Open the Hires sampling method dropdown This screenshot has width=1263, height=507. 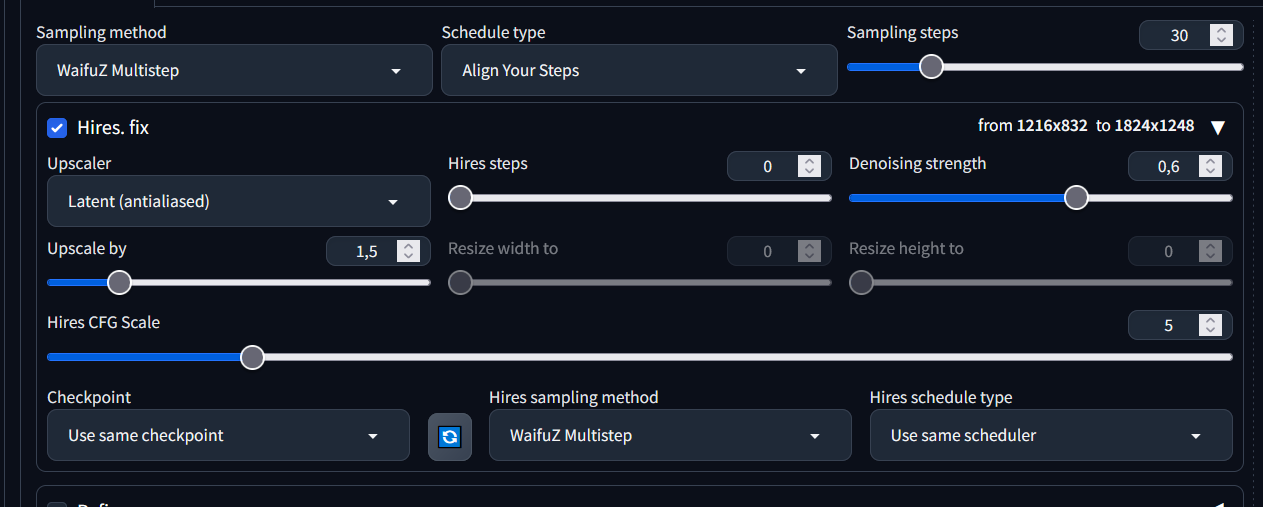(670, 435)
